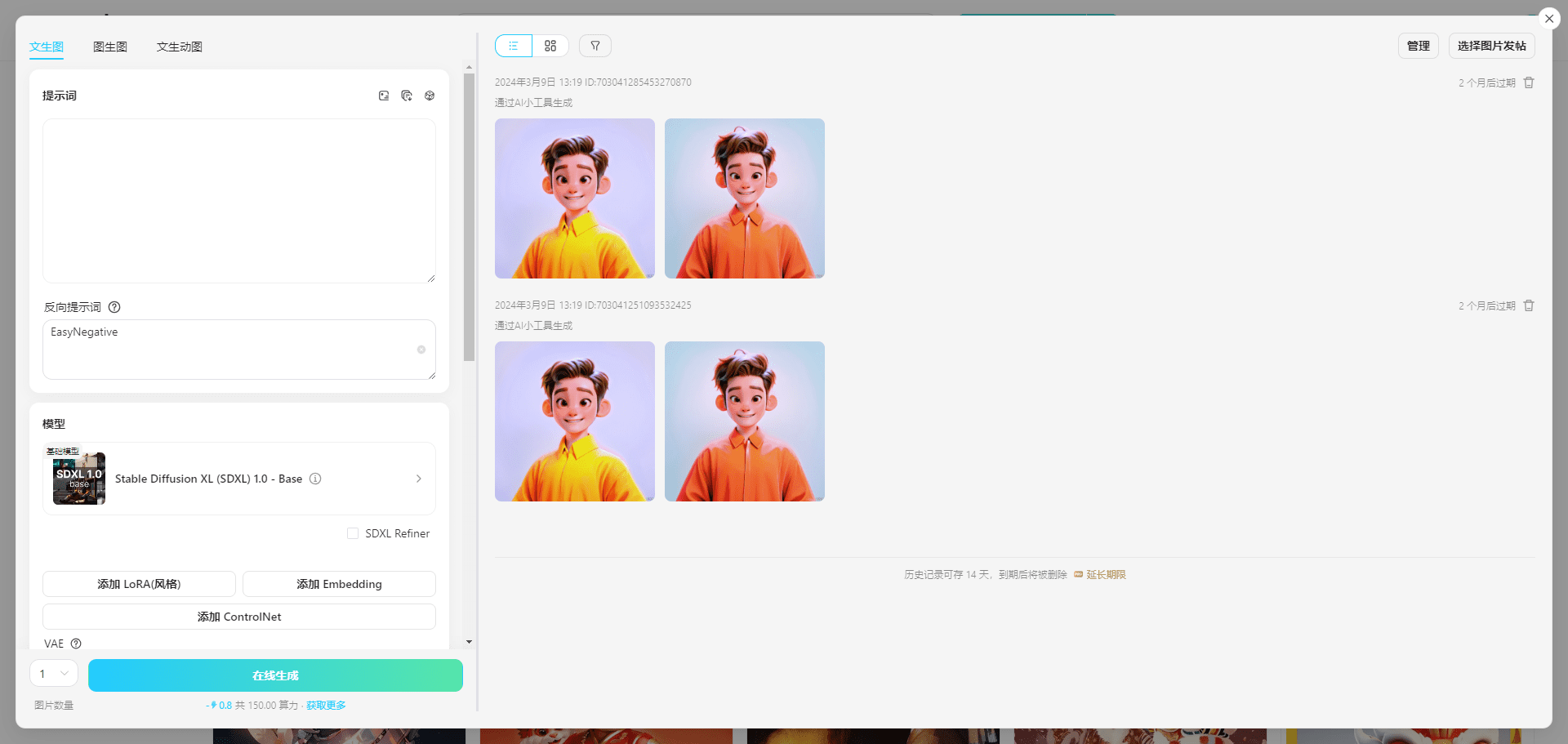Click 添加 LoRA(风格) button
Image resolution: width=1568 pixels, height=744 pixels.
coord(139,584)
